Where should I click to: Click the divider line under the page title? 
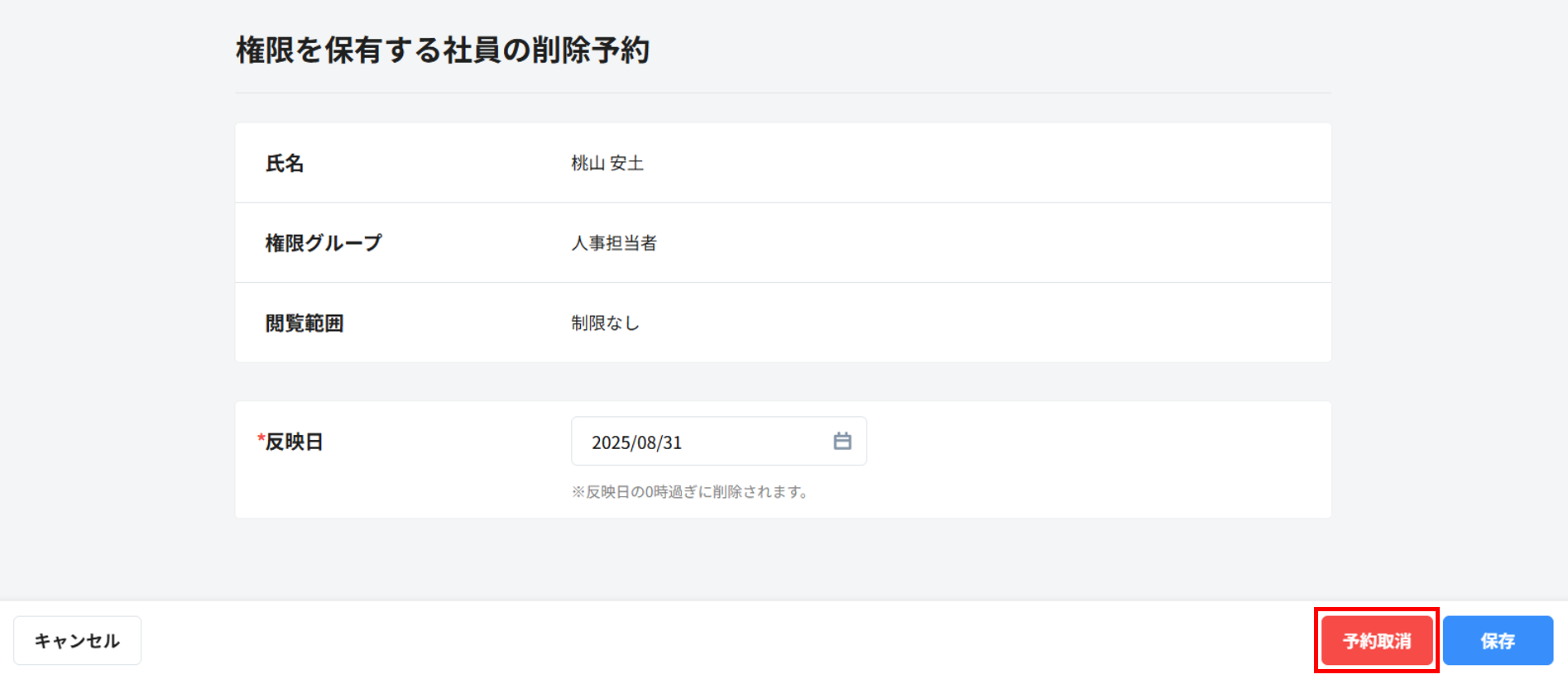pos(783,93)
